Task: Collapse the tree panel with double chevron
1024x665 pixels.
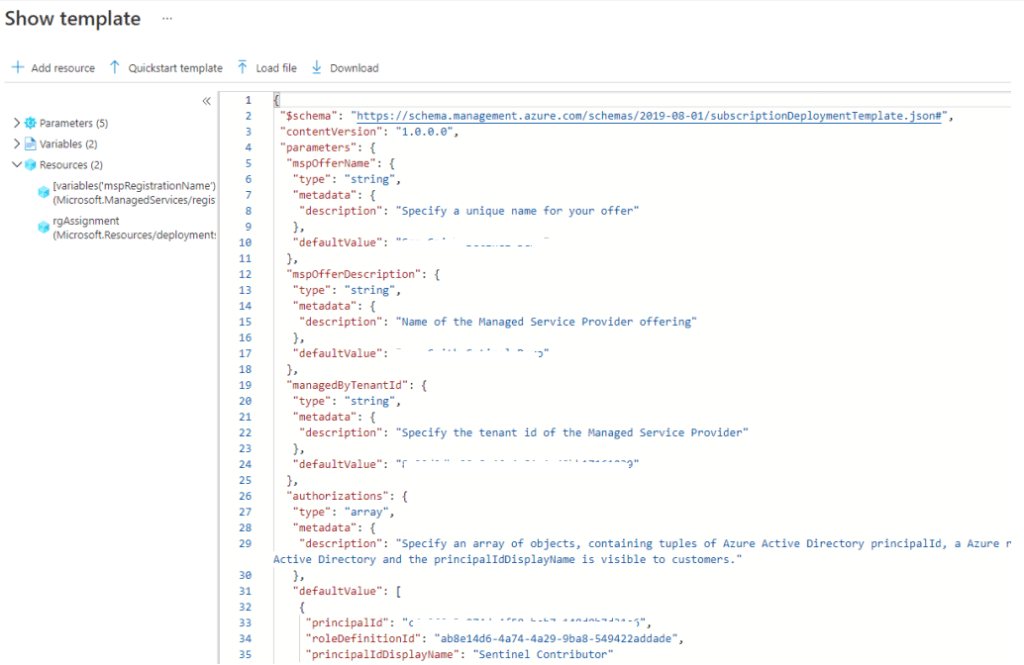Action: [206, 101]
